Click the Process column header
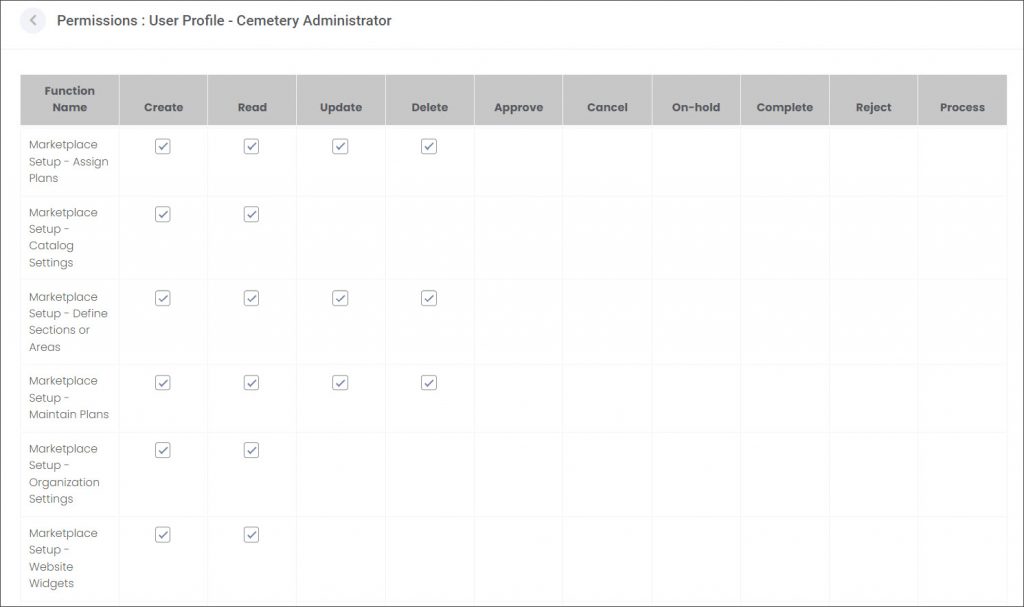This screenshot has width=1024, height=607. tap(963, 99)
